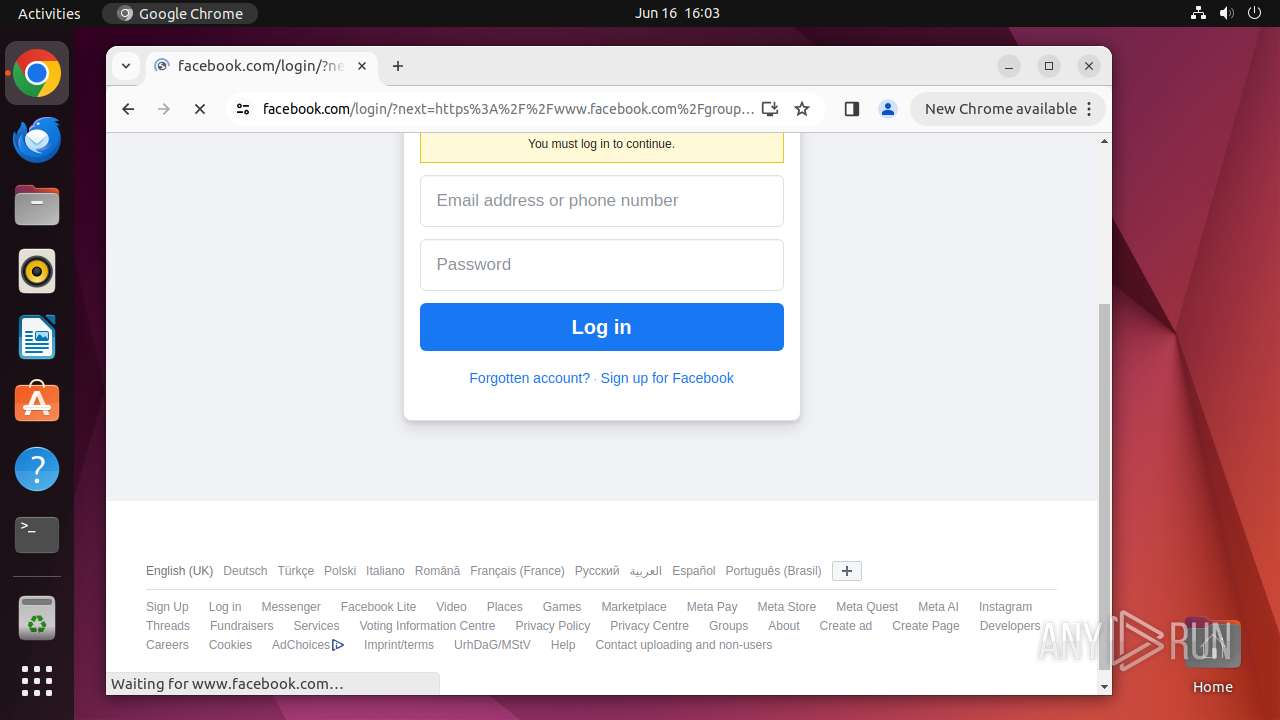The height and width of the screenshot is (720, 1280).
Task: Open Messenger footer link
Action: [x=291, y=607]
